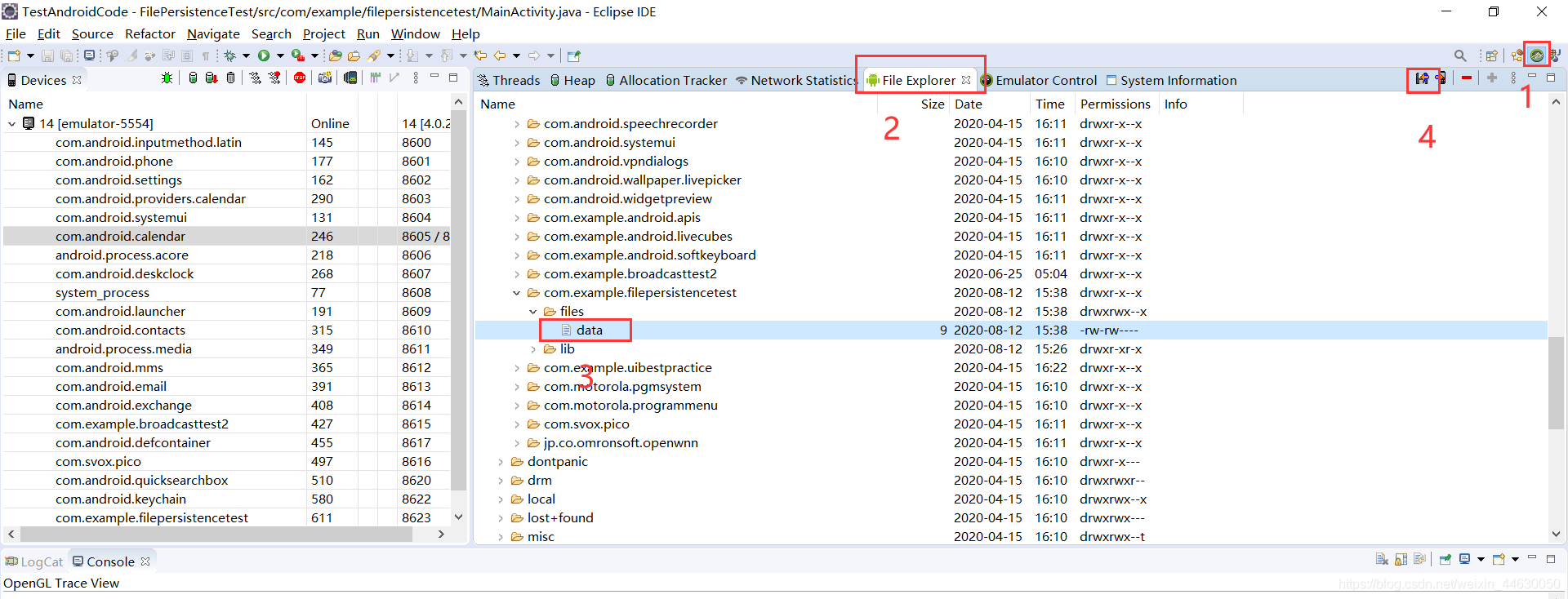The height and width of the screenshot is (599, 1568).
Task: Click the Debug bug icon in the main toolbar
Action: coord(229,55)
